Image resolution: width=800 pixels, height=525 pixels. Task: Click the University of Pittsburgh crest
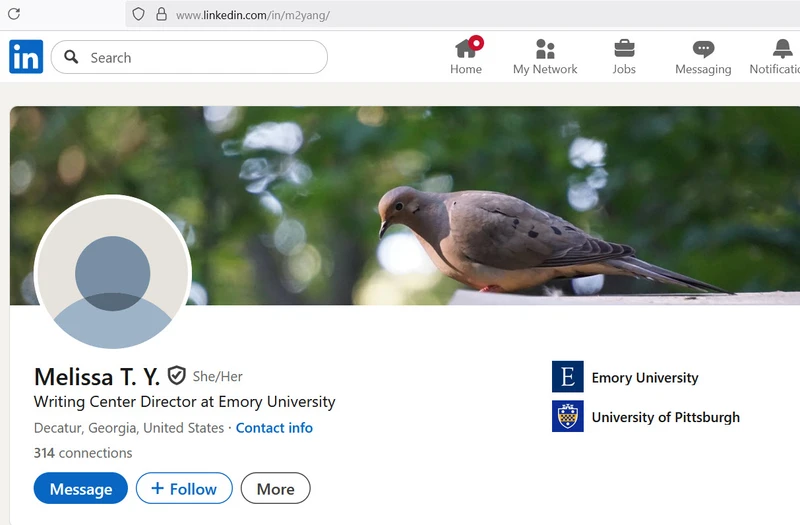tap(567, 416)
